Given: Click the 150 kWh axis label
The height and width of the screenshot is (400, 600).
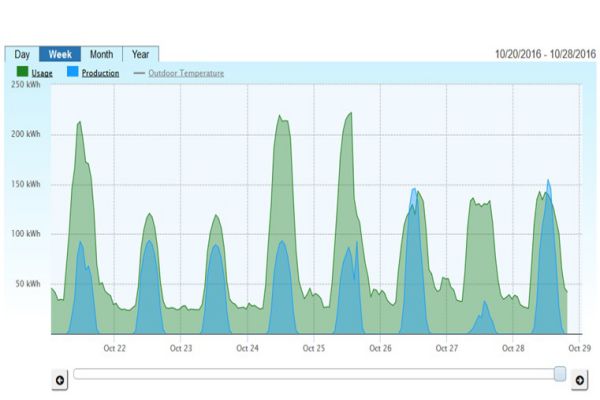Looking at the screenshot, I should pyautogui.click(x=26, y=184).
